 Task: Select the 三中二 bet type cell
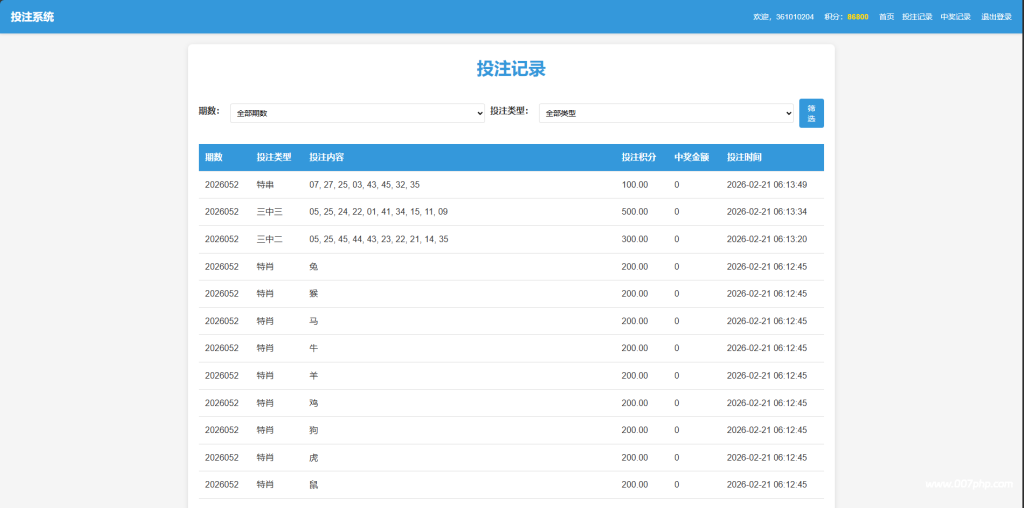point(270,240)
